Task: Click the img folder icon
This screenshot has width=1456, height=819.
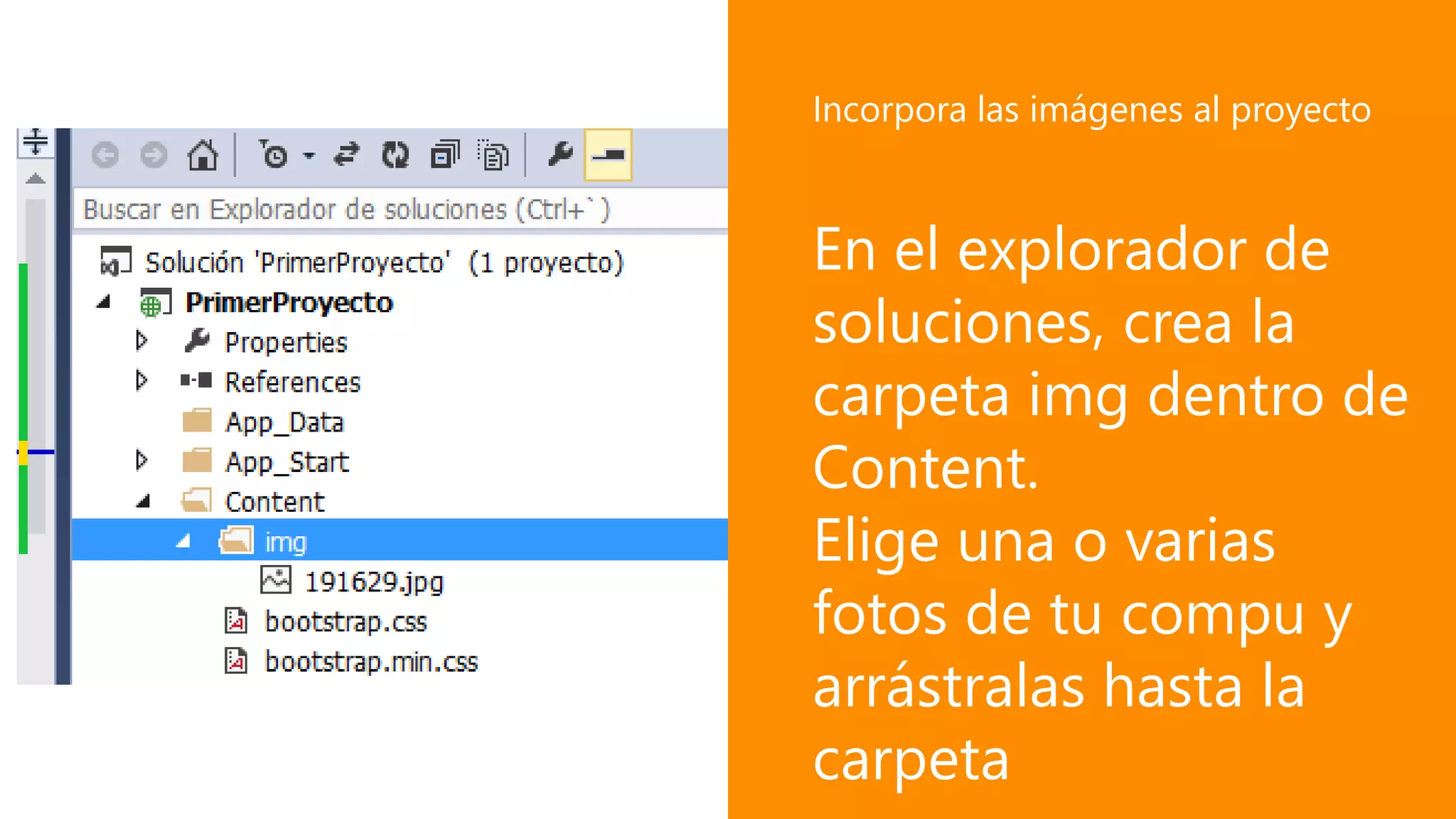Action: click(236, 540)
